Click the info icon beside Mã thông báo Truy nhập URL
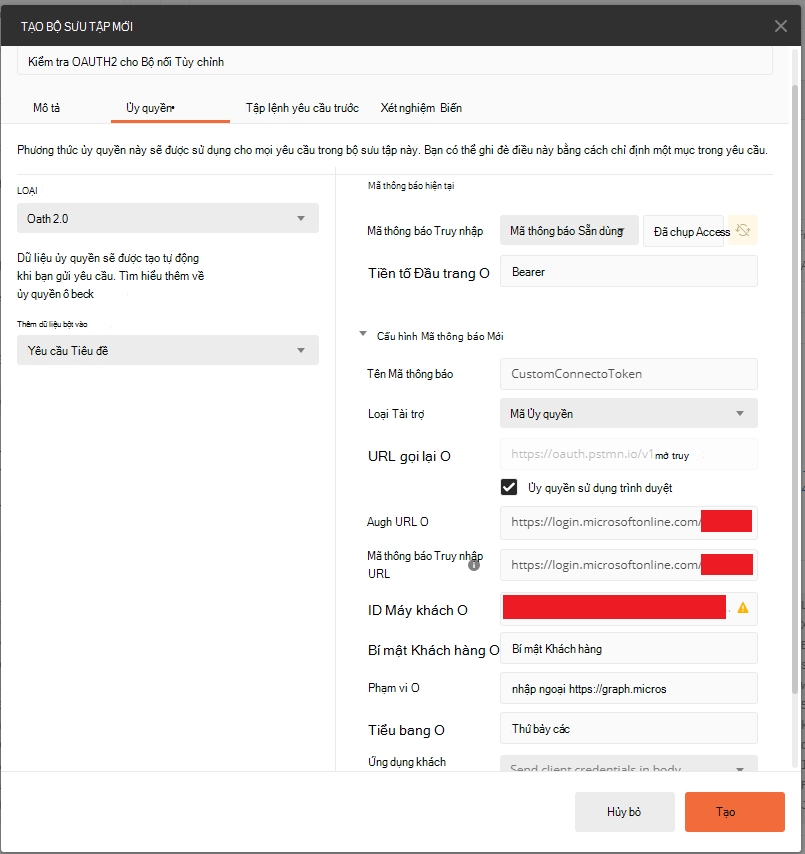This screenshot has height=854, width=805. tap(474, 565)
